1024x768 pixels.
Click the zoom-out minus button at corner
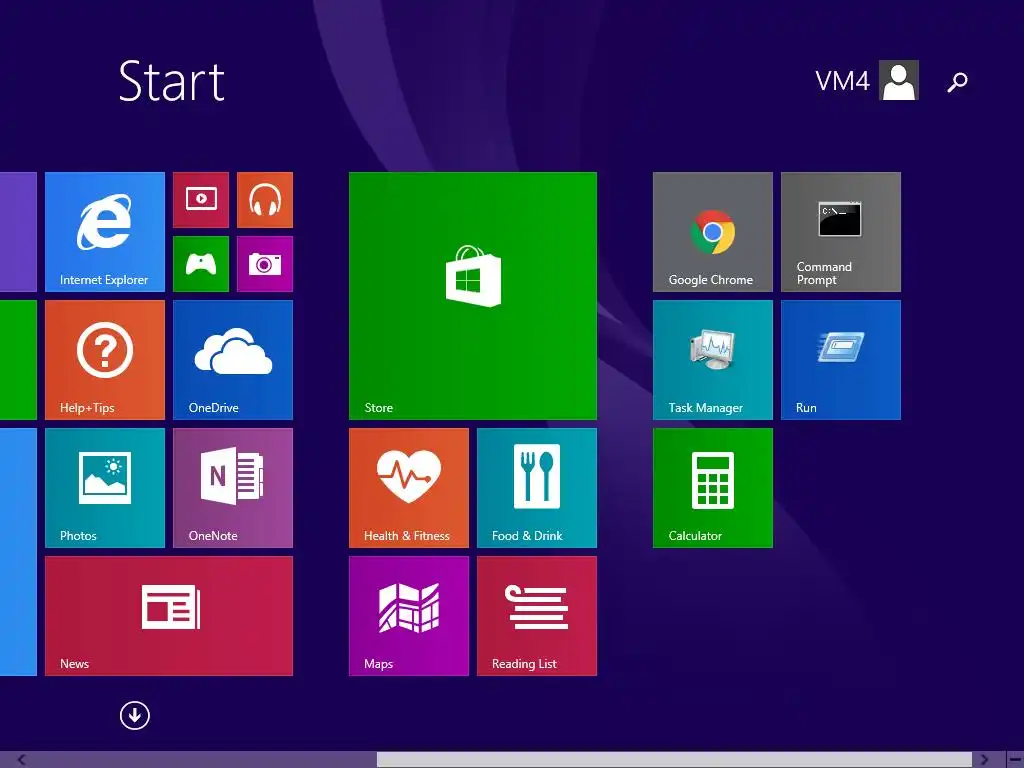1016,760
